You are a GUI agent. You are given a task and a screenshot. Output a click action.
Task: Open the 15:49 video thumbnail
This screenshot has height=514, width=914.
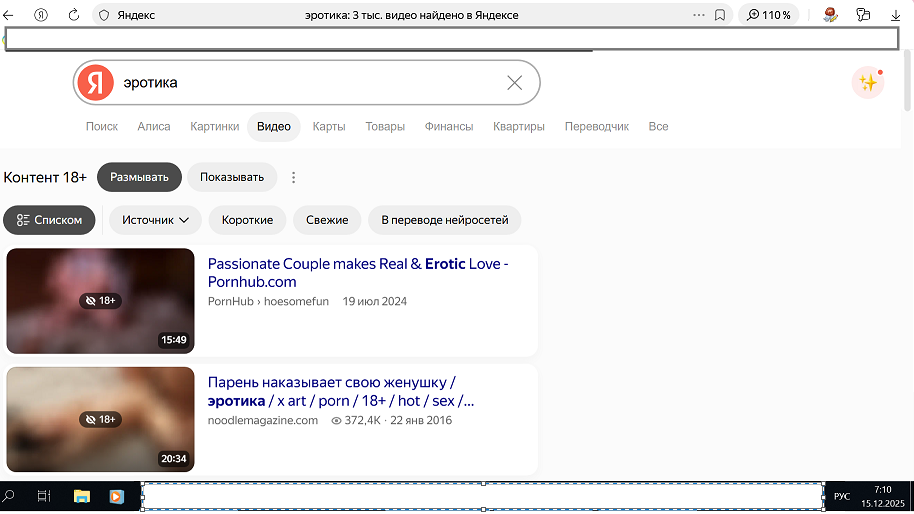pyautogui.click(x=100, y=301)
